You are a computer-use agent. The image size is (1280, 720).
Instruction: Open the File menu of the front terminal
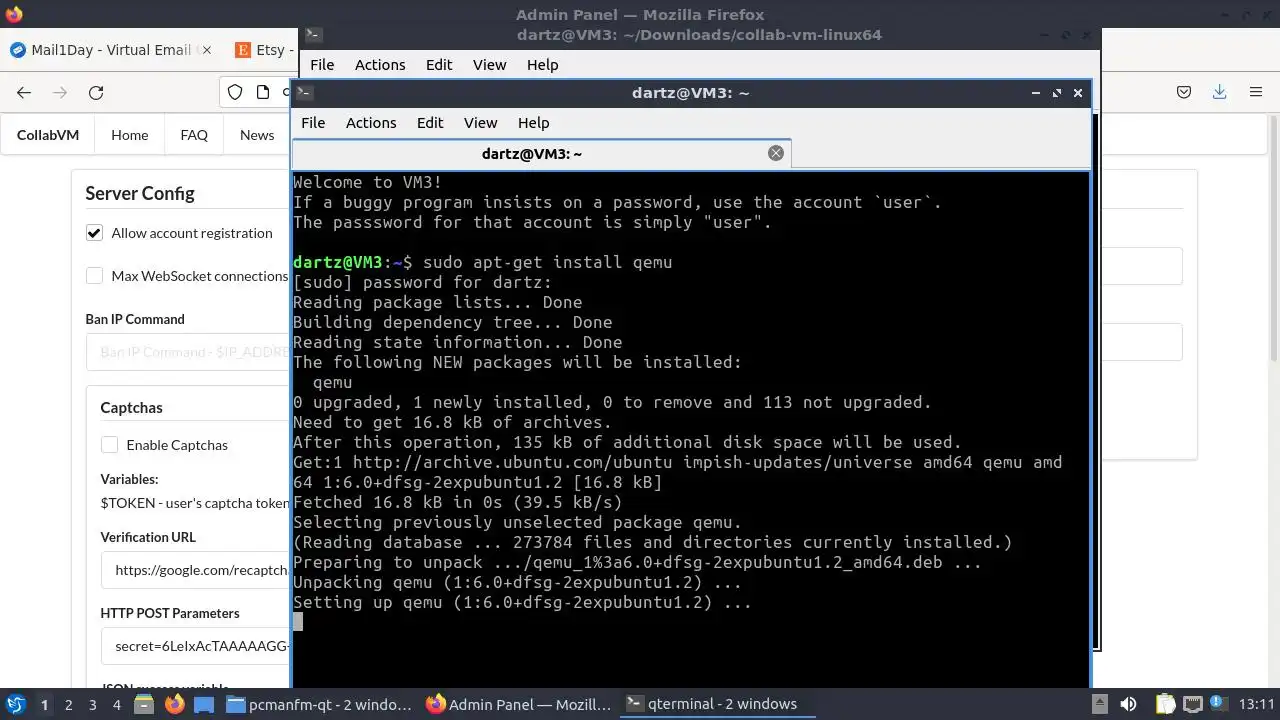click(x=313, y=122)
